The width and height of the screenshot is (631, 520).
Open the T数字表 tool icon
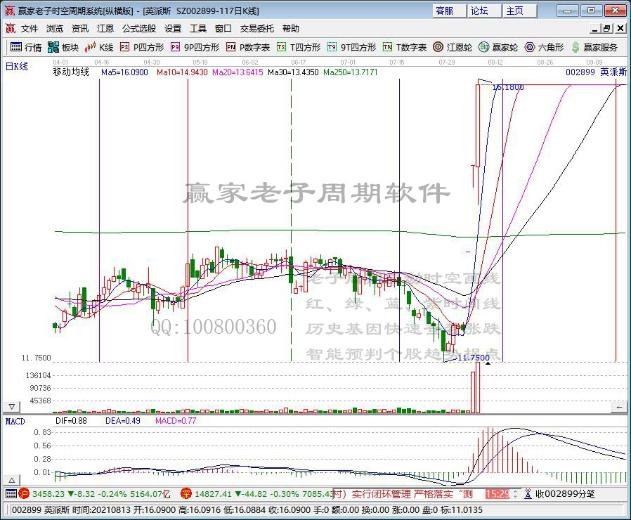[387, 47]
